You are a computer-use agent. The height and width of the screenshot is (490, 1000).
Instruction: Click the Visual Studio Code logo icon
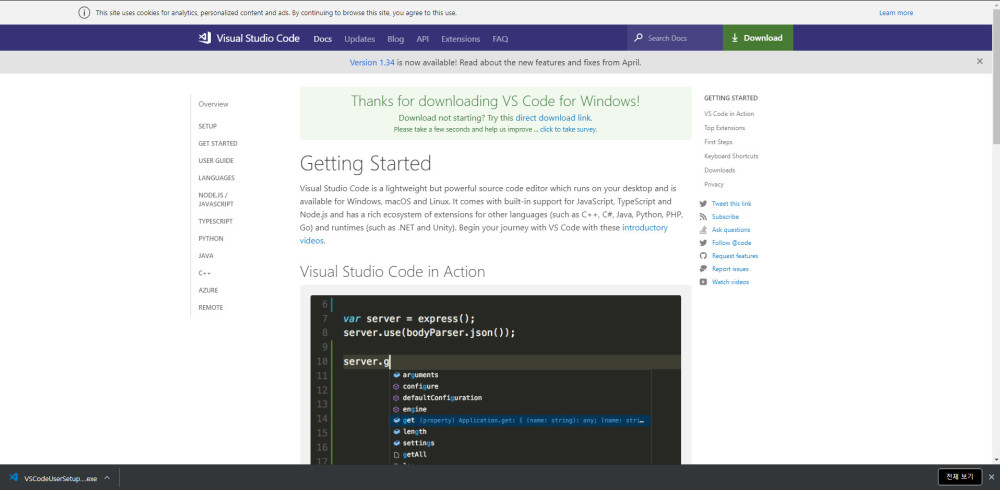coord(205,38)
